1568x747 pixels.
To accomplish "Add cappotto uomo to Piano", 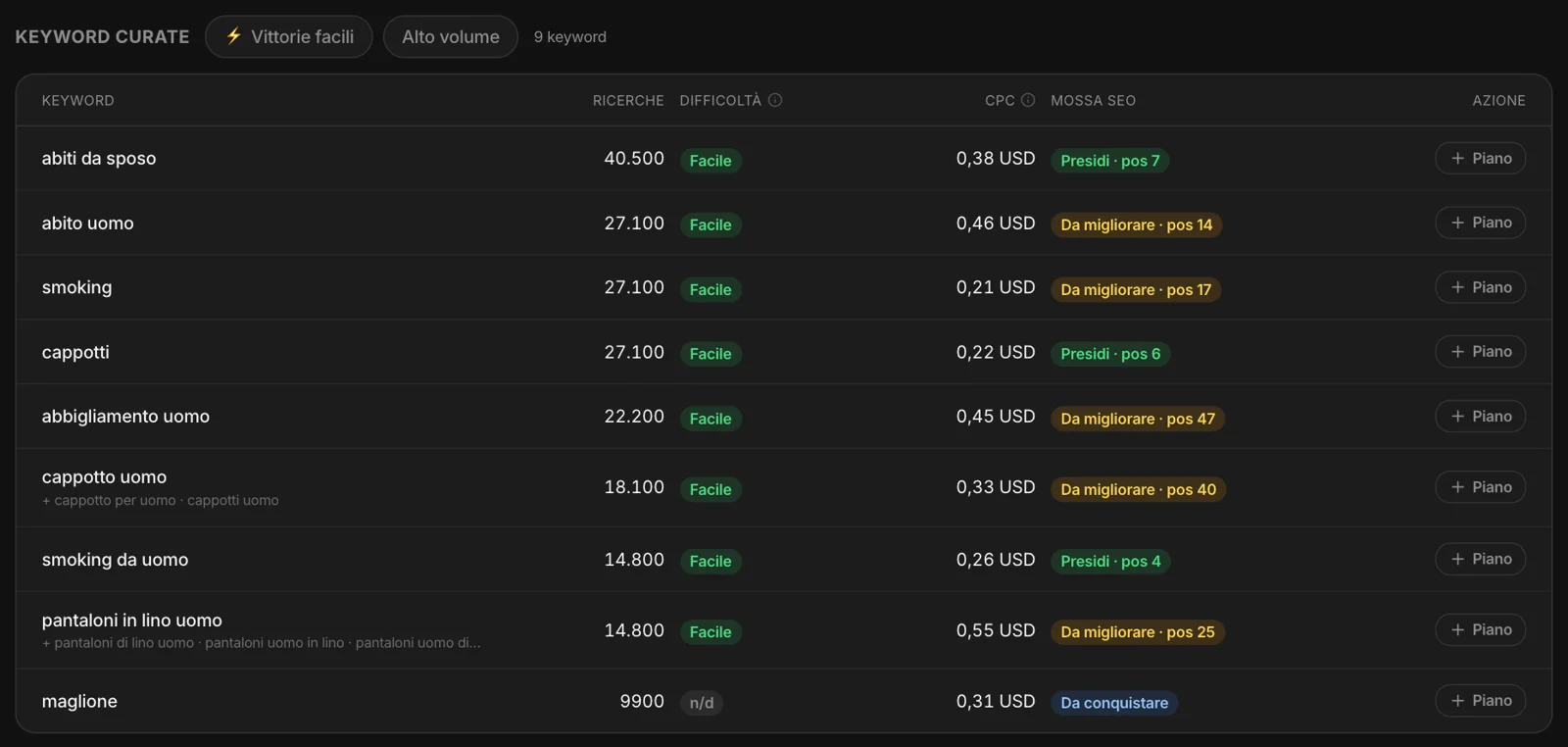I will [1481, 487].
